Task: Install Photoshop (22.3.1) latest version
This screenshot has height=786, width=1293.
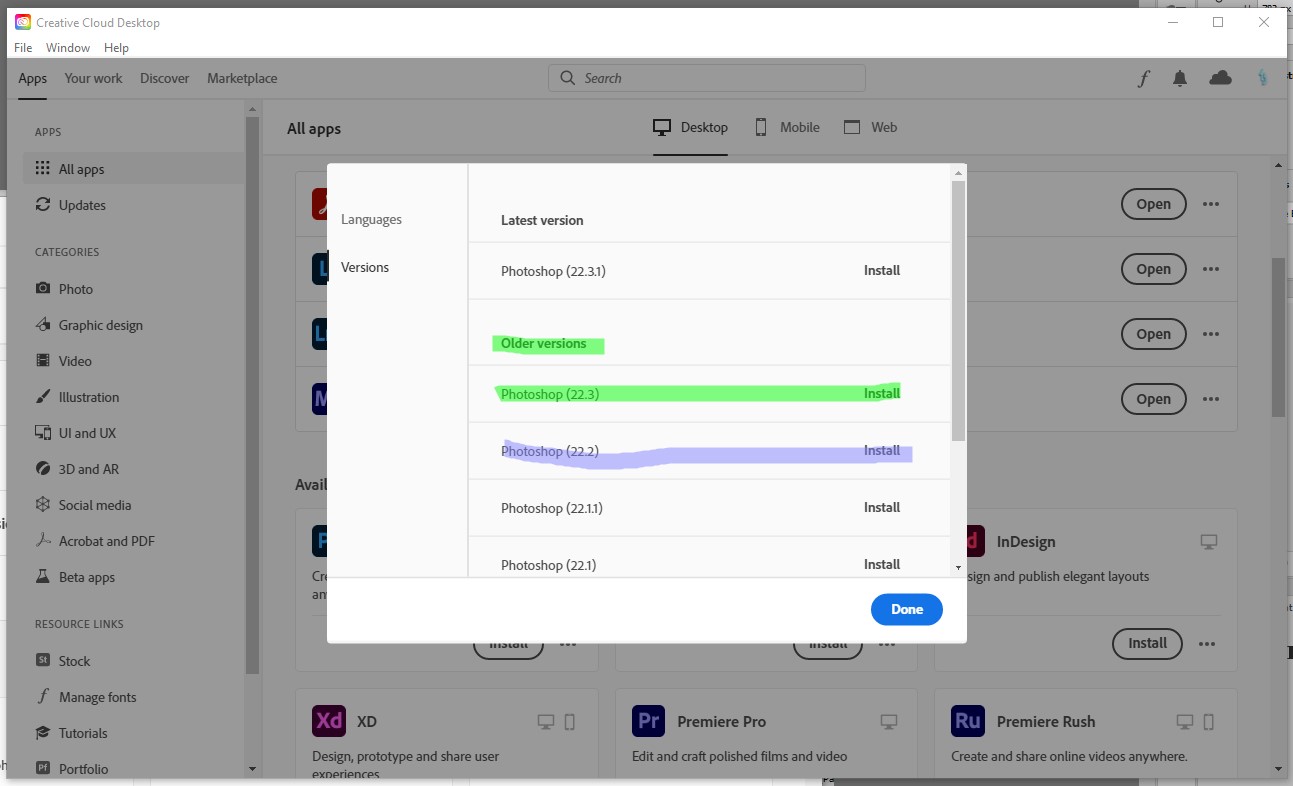Action: tap(882, 270)
